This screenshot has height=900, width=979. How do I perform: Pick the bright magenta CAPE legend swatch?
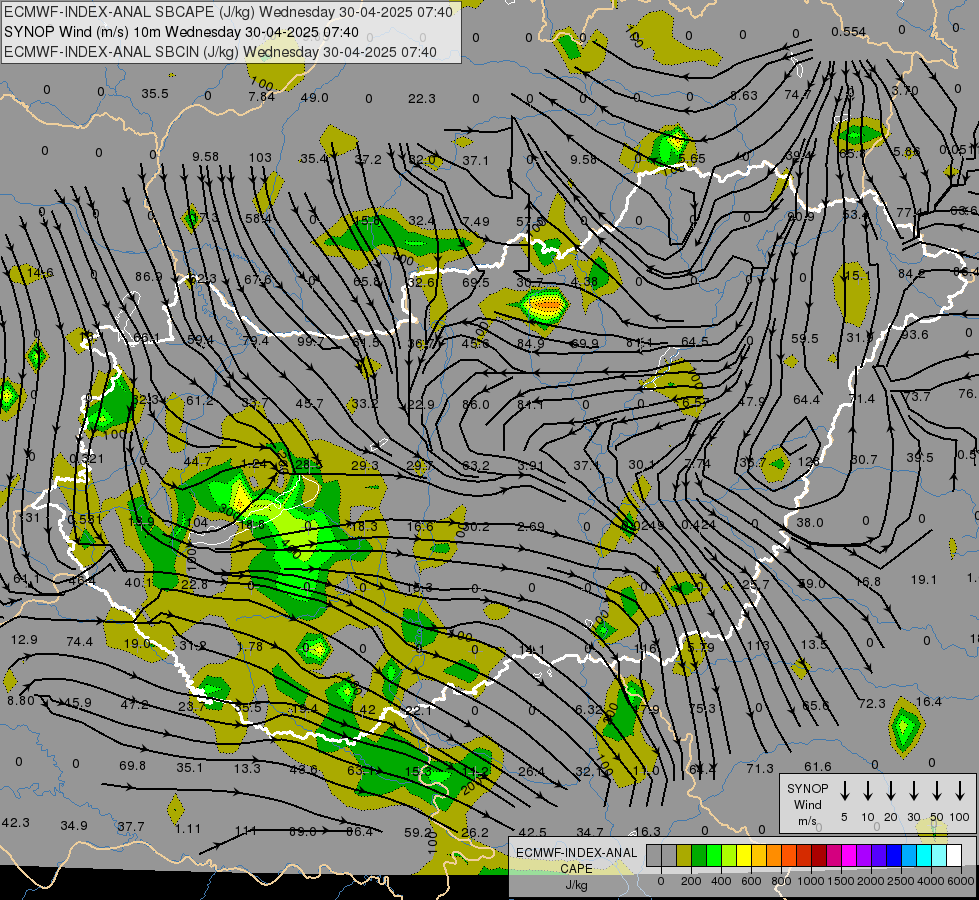[x=849, y=856]
